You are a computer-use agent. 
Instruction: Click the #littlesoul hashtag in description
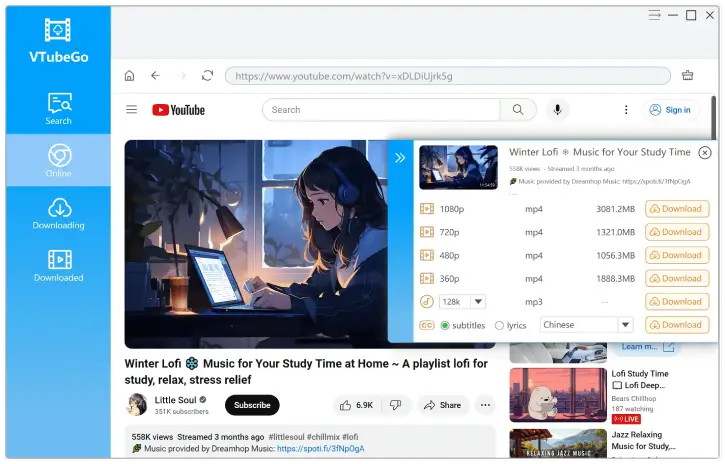click(x=286, y=437)
